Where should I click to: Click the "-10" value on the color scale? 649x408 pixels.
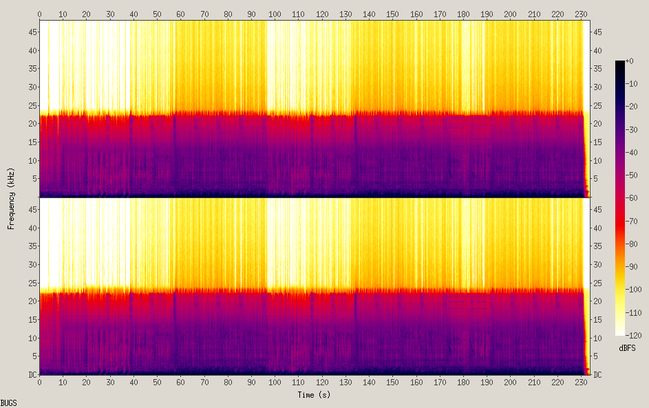pyautogui.click(x=633, y=84)
